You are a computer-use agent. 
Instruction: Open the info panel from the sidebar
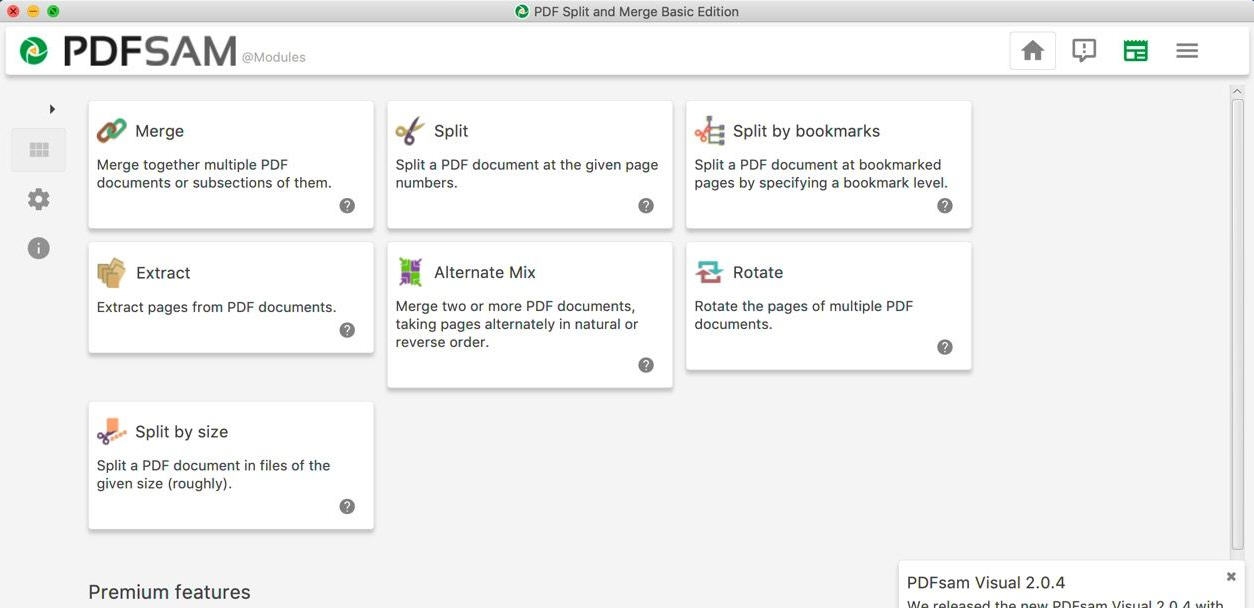(38, 247)
